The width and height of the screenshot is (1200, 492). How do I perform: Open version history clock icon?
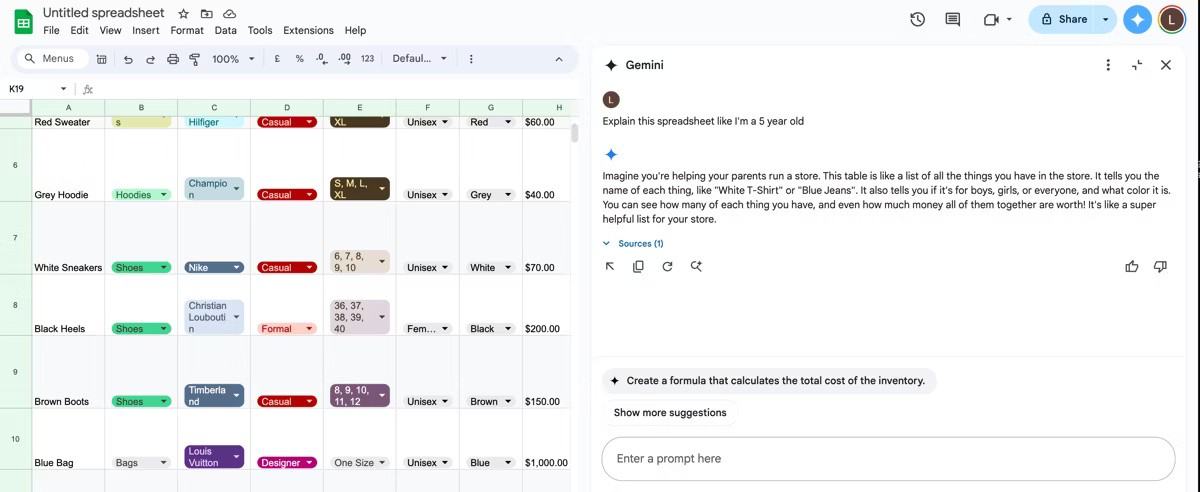(x=917, y=19)
